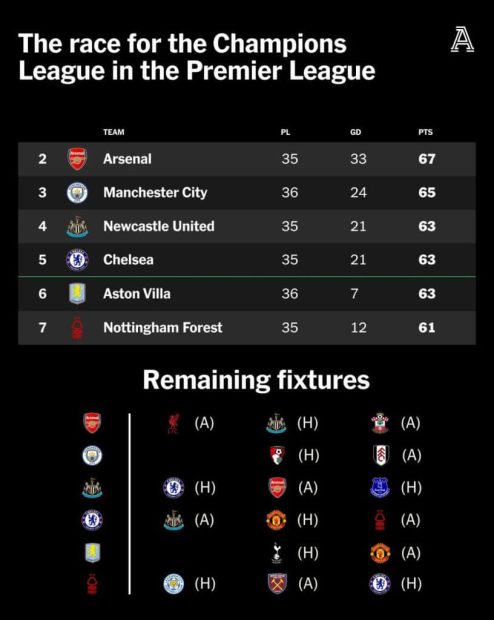Click The Athletic logo in top corner

pyautogui.click(x=462, y=39)
